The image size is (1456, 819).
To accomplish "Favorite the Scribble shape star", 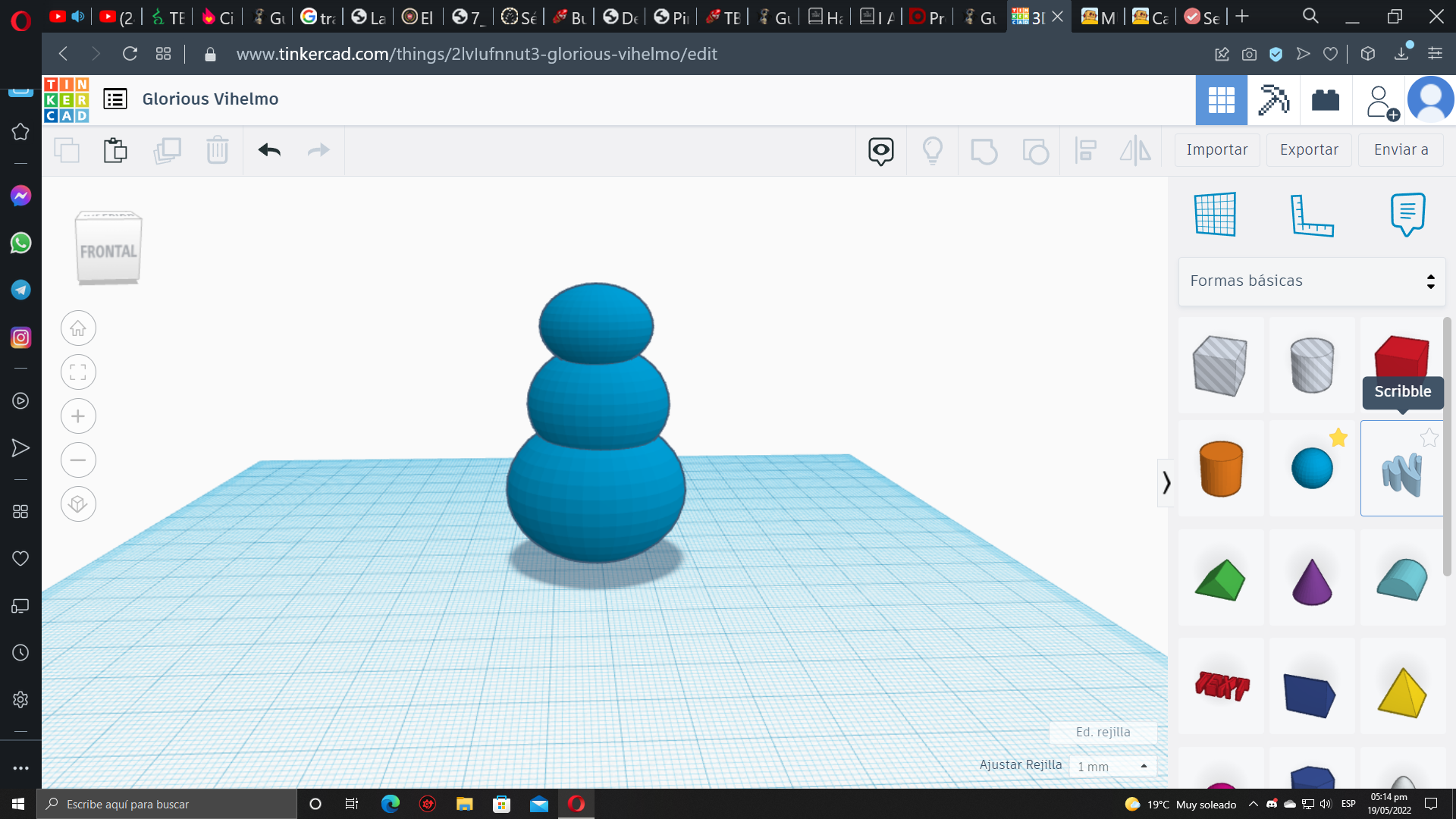I will pyautogui.click(x=1429, y=438).
